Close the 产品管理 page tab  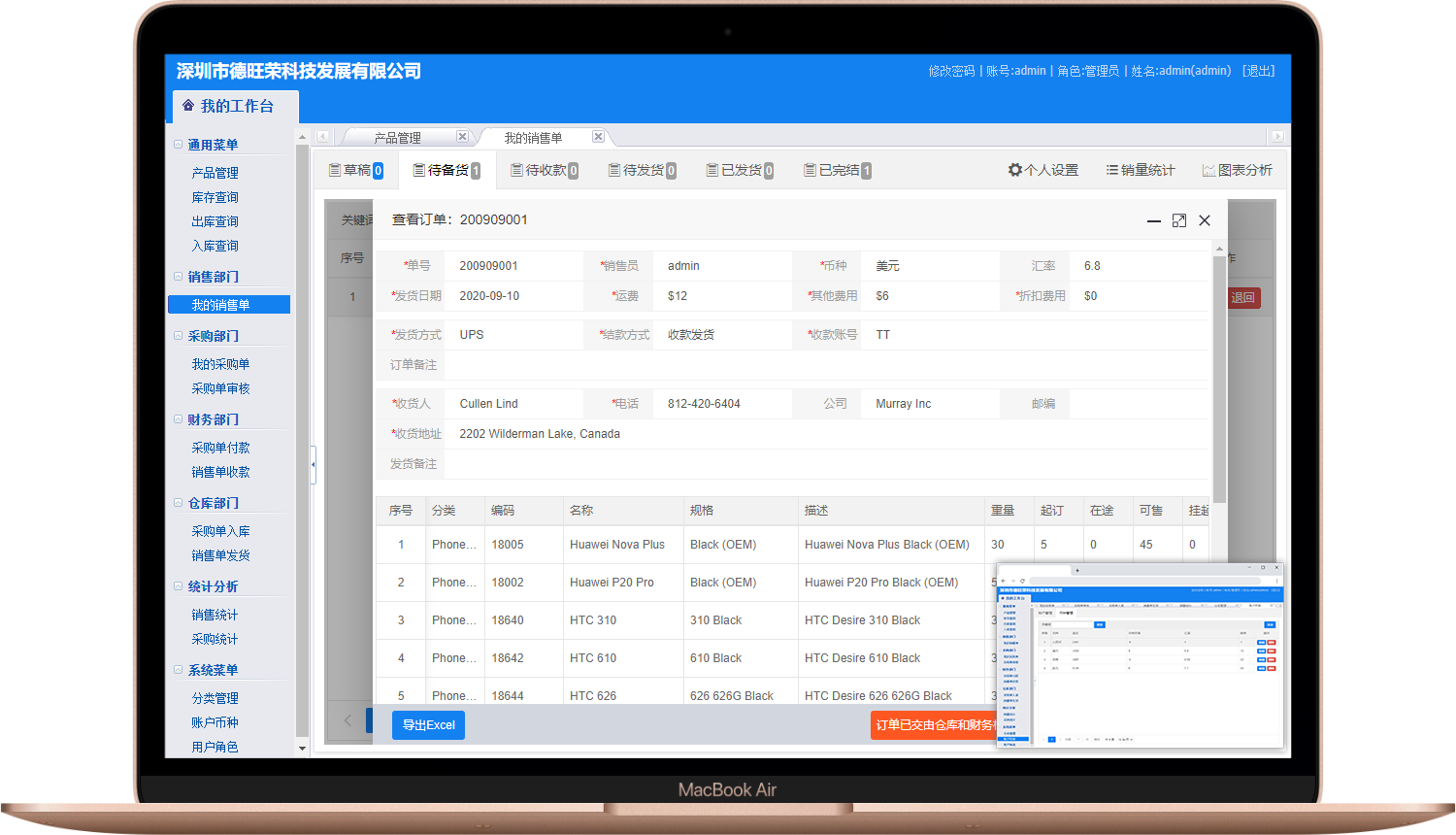pos(462,137)
